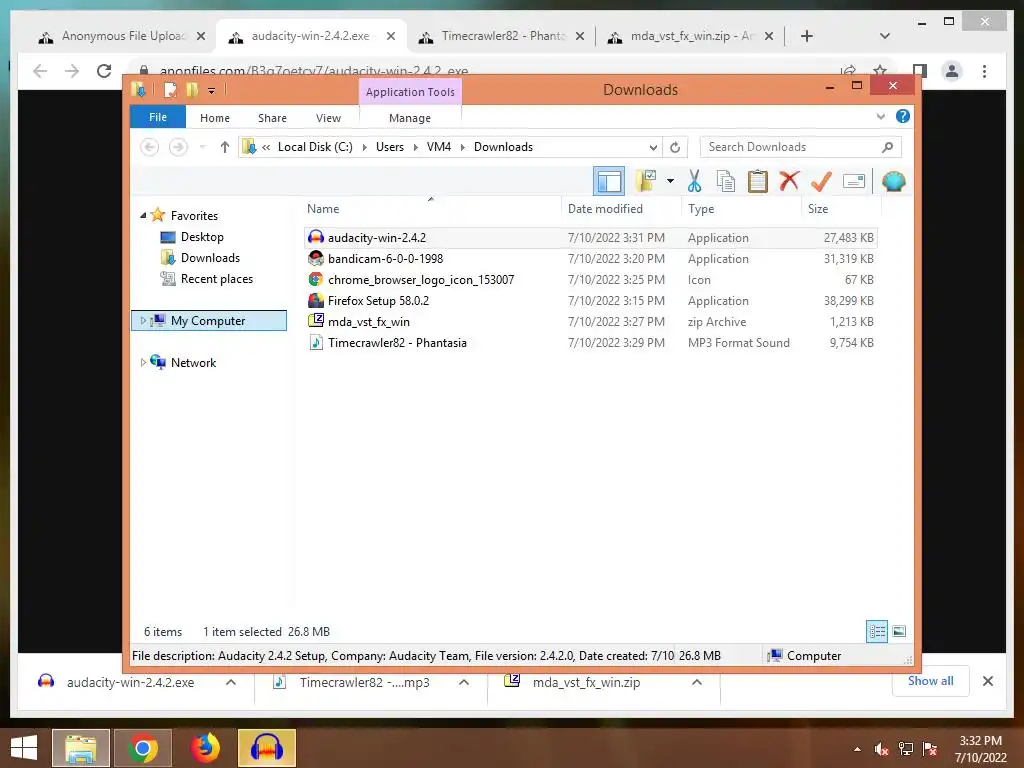
Task: Open the View ribbon tab
Action: 328,118
